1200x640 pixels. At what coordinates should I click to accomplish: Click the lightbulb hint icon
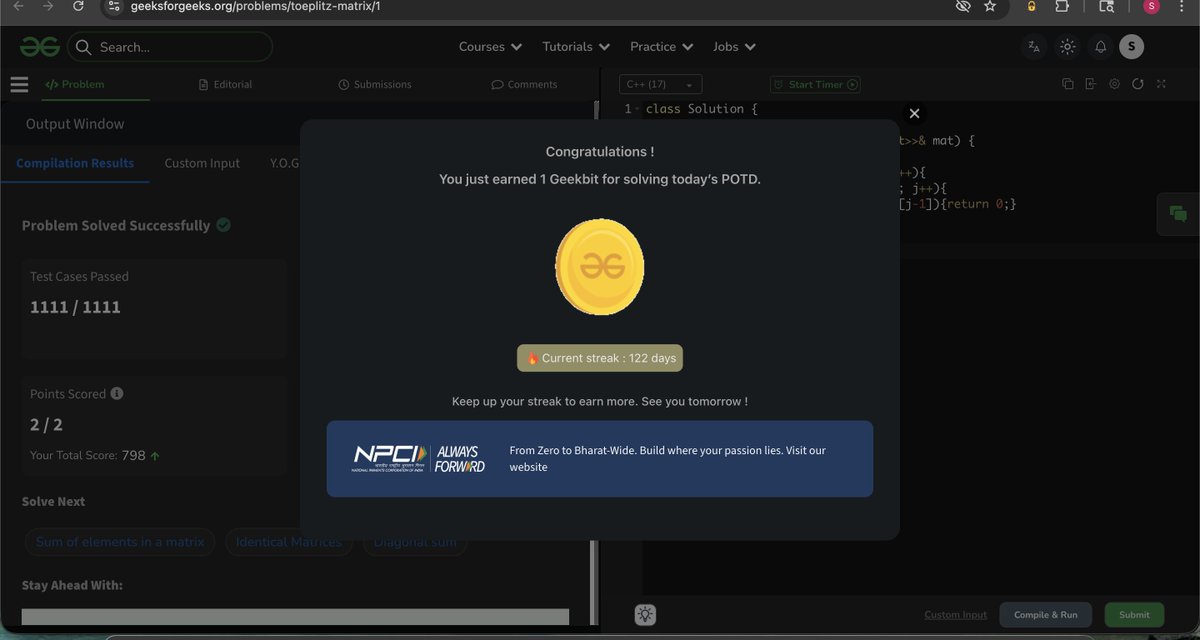(646, 614)
